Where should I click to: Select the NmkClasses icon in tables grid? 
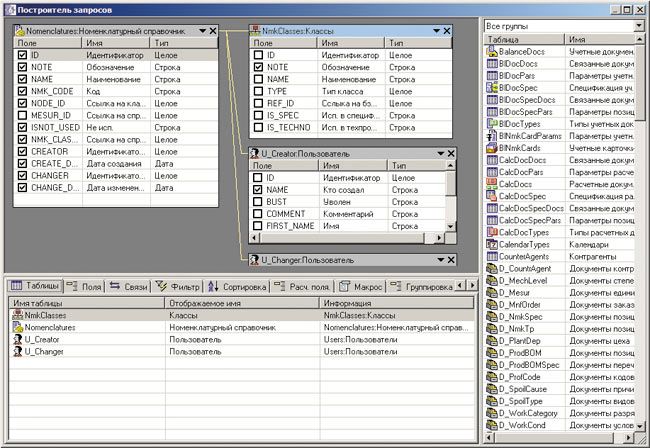18,314
